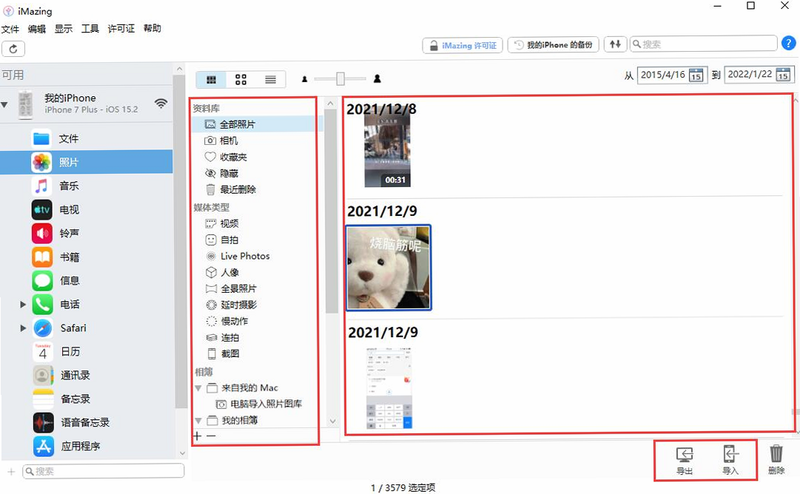800x494 pixels.
Task: Open the 许可证 menu
Action: 121,29
